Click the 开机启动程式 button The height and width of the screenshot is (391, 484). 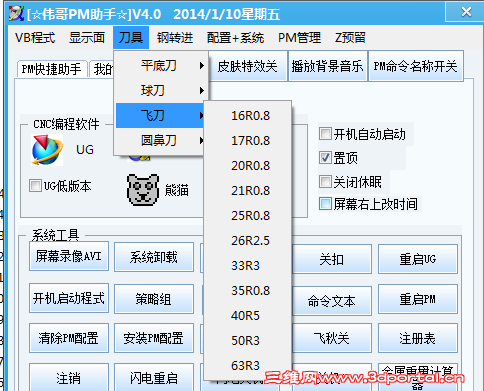(x=69, y=298)
